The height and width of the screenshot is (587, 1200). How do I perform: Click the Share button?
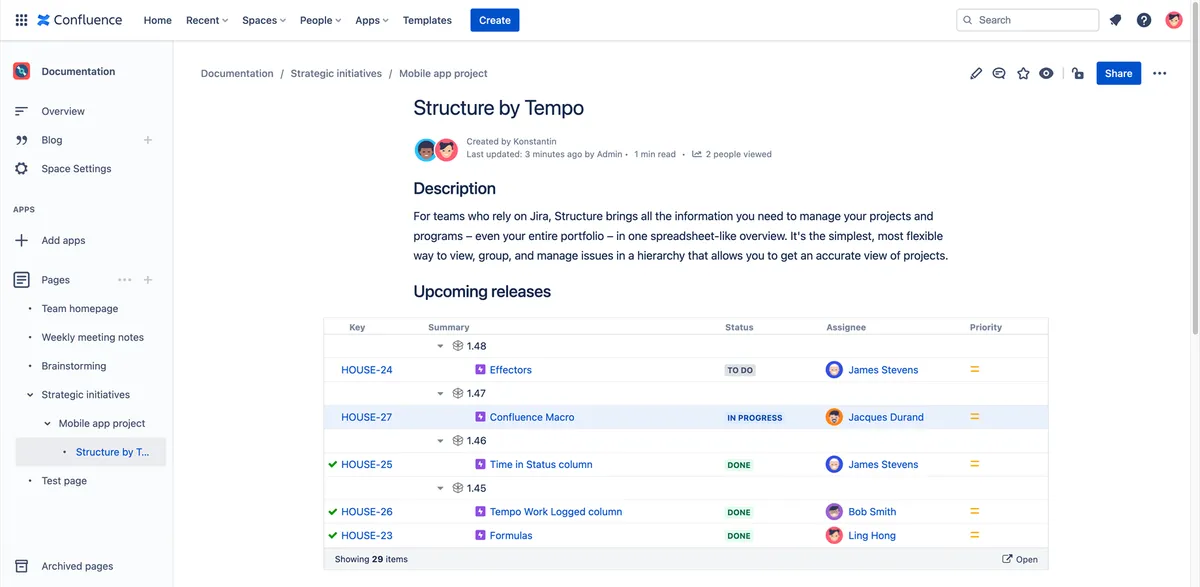pyautogui.click(x=1119, y=73)
